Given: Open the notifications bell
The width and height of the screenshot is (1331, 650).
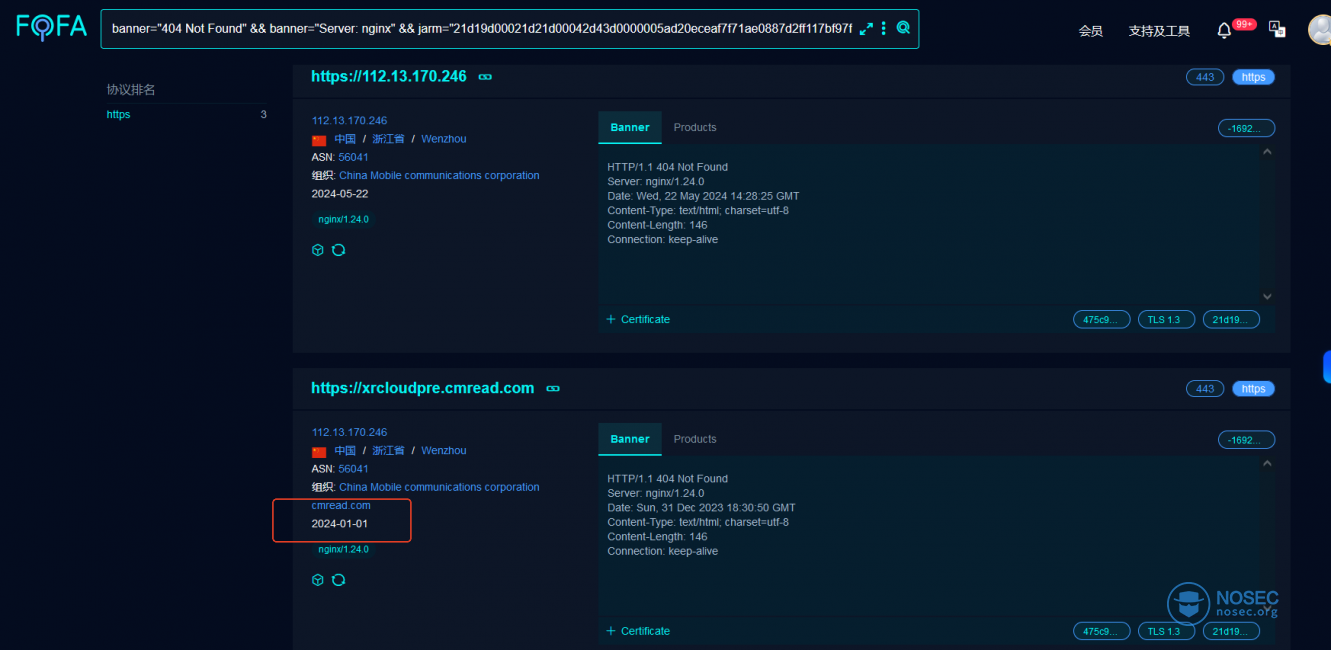Looking at the screenshot, I should click(x=1224, y=31).
